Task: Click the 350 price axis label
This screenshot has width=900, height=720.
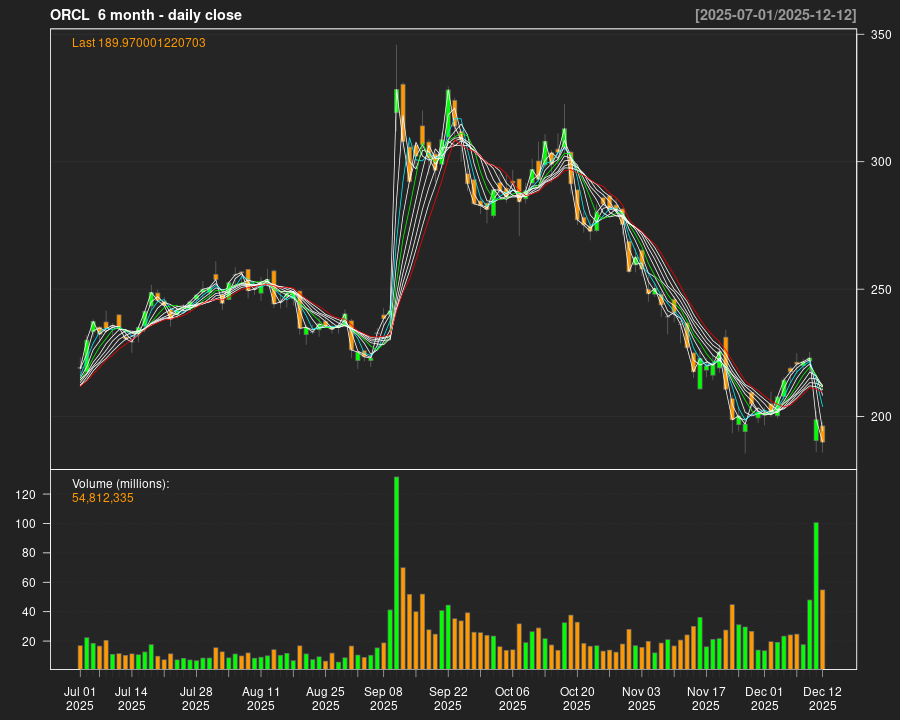Action: [881, 35]
